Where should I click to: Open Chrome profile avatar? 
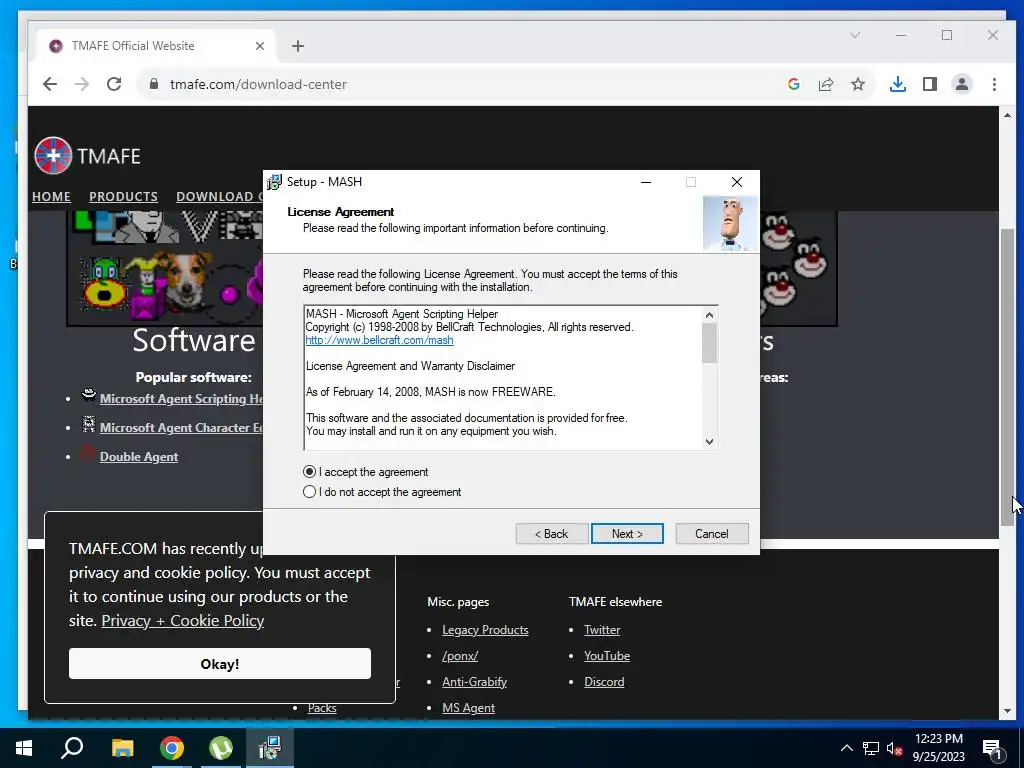coord(962,84)
